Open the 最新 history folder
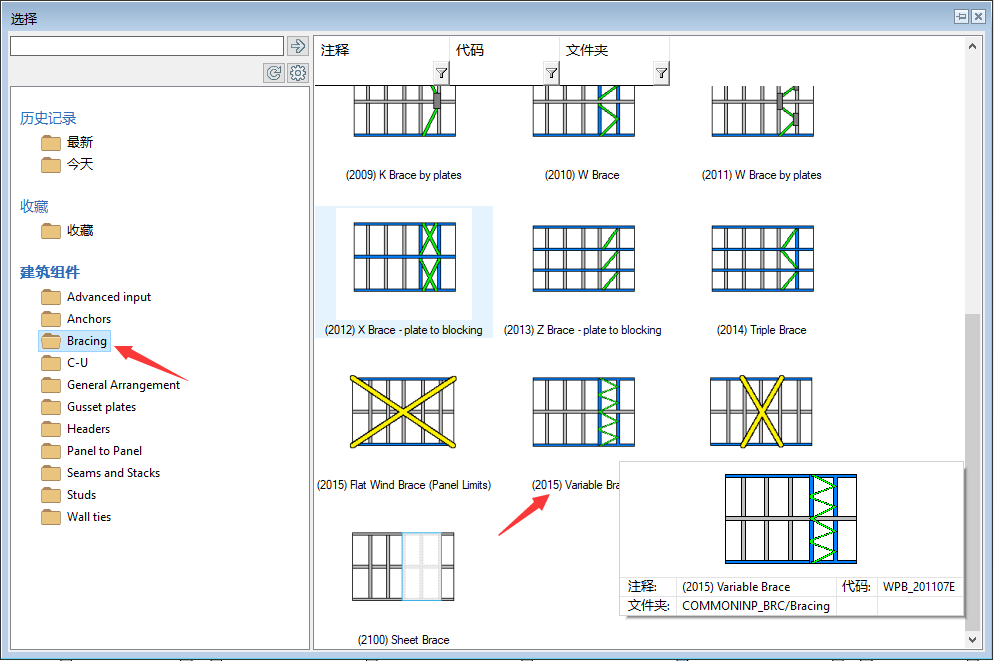The width and height of the screenshot is (994, 661). (x=67, y=143)
